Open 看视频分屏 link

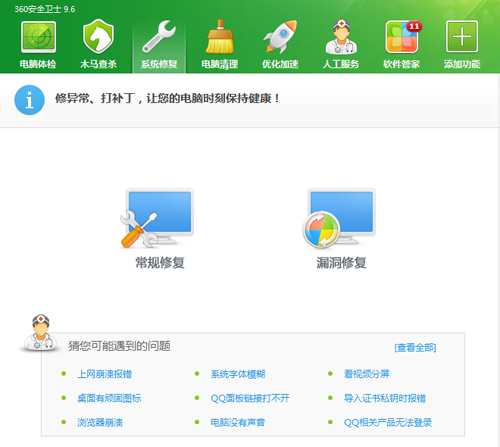367,374
